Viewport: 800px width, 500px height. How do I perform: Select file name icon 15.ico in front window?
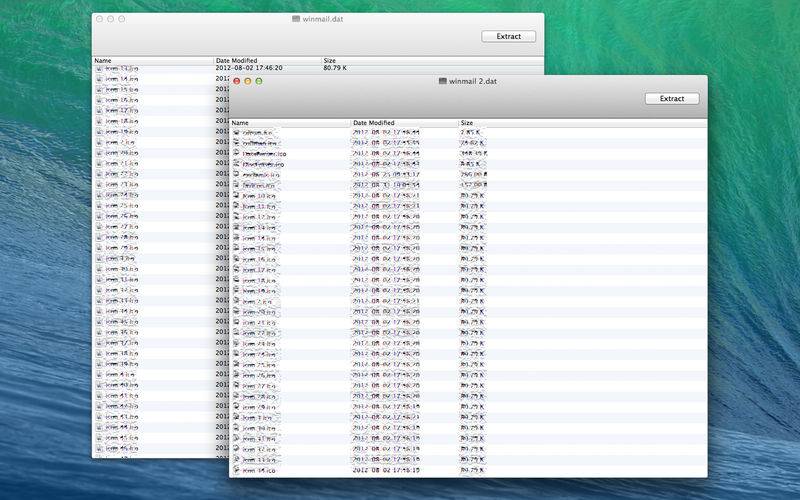tap(259, 248)
